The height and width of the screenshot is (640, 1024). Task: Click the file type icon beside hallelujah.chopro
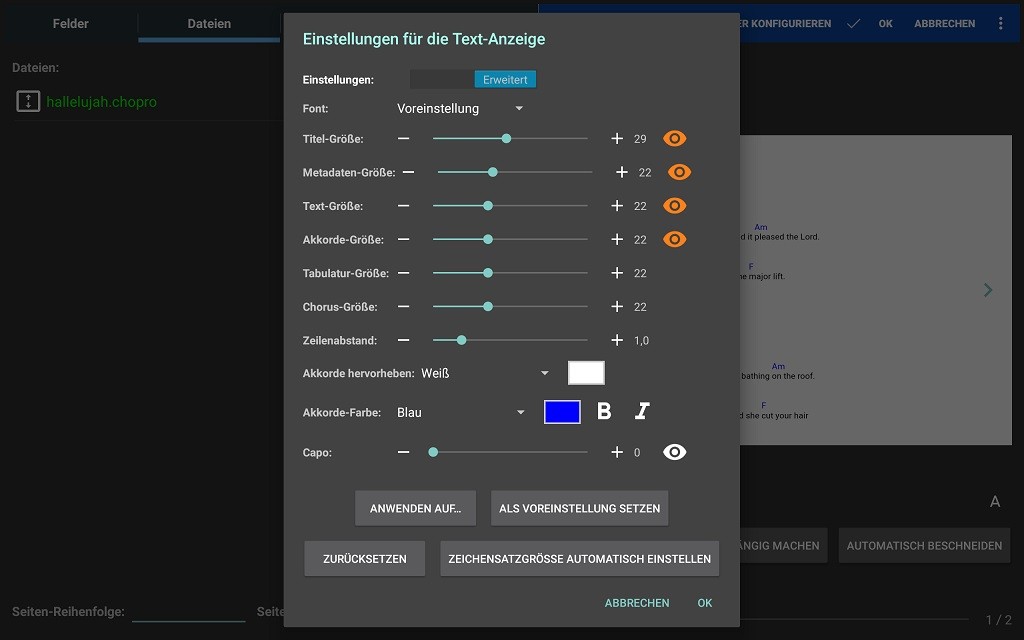point(28,101)
